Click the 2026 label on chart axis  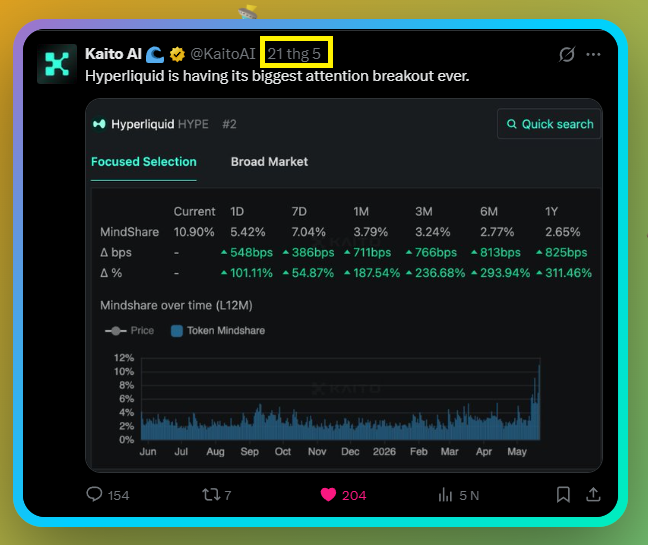[x=384, y=452]
